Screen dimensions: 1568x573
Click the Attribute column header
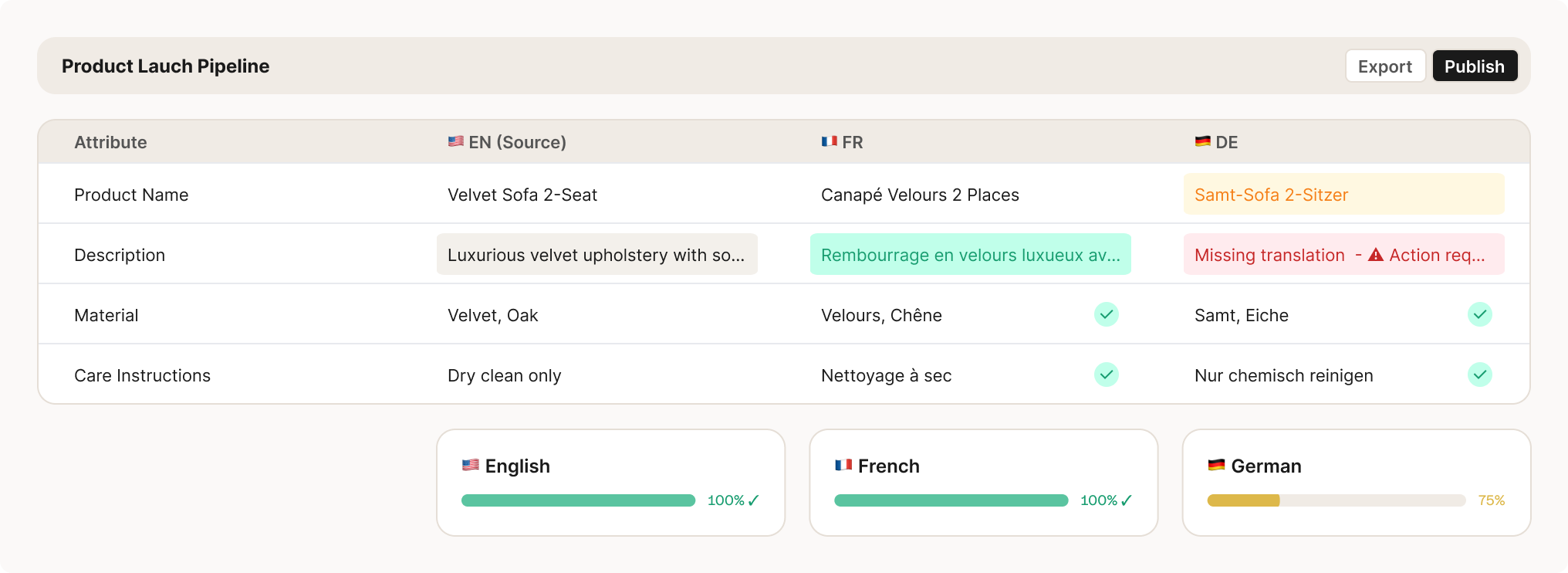(110, 142)
